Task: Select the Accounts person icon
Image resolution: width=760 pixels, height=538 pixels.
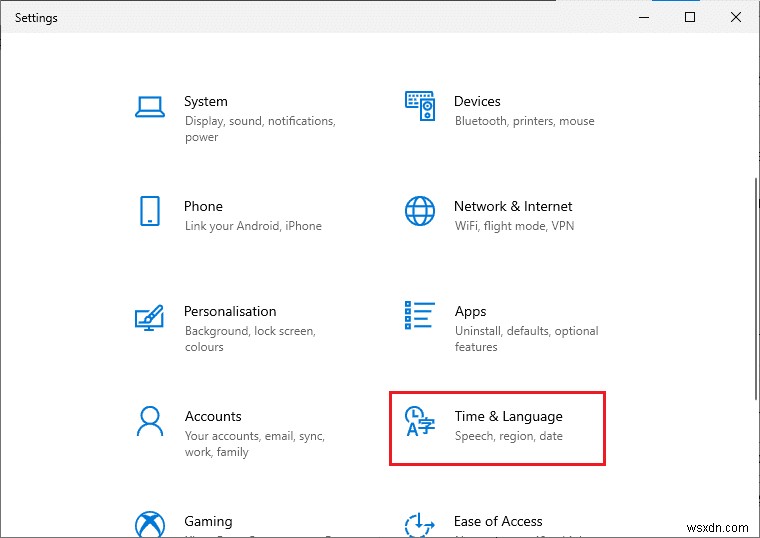Action: pos(150,421)
